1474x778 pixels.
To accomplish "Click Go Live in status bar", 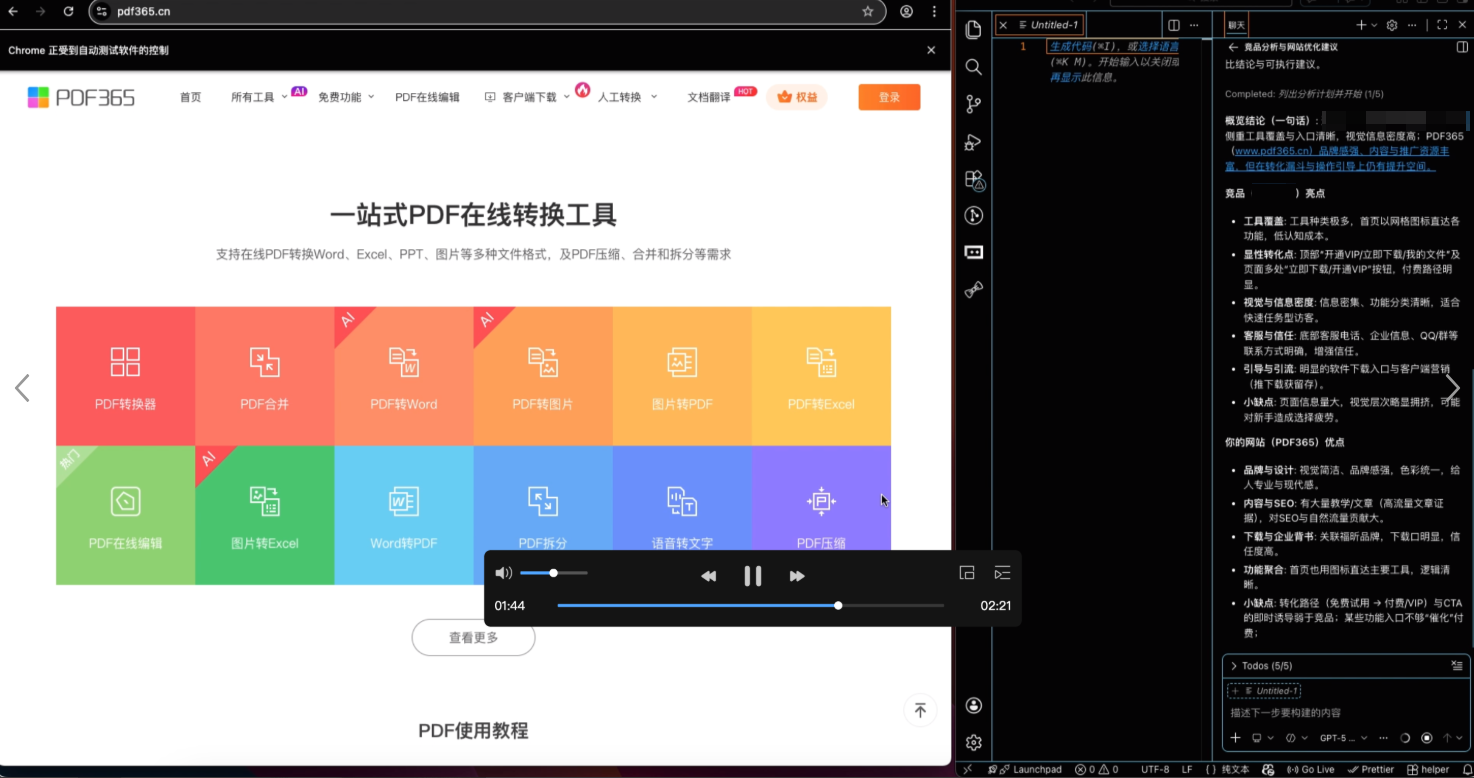I will (1310, 769).
